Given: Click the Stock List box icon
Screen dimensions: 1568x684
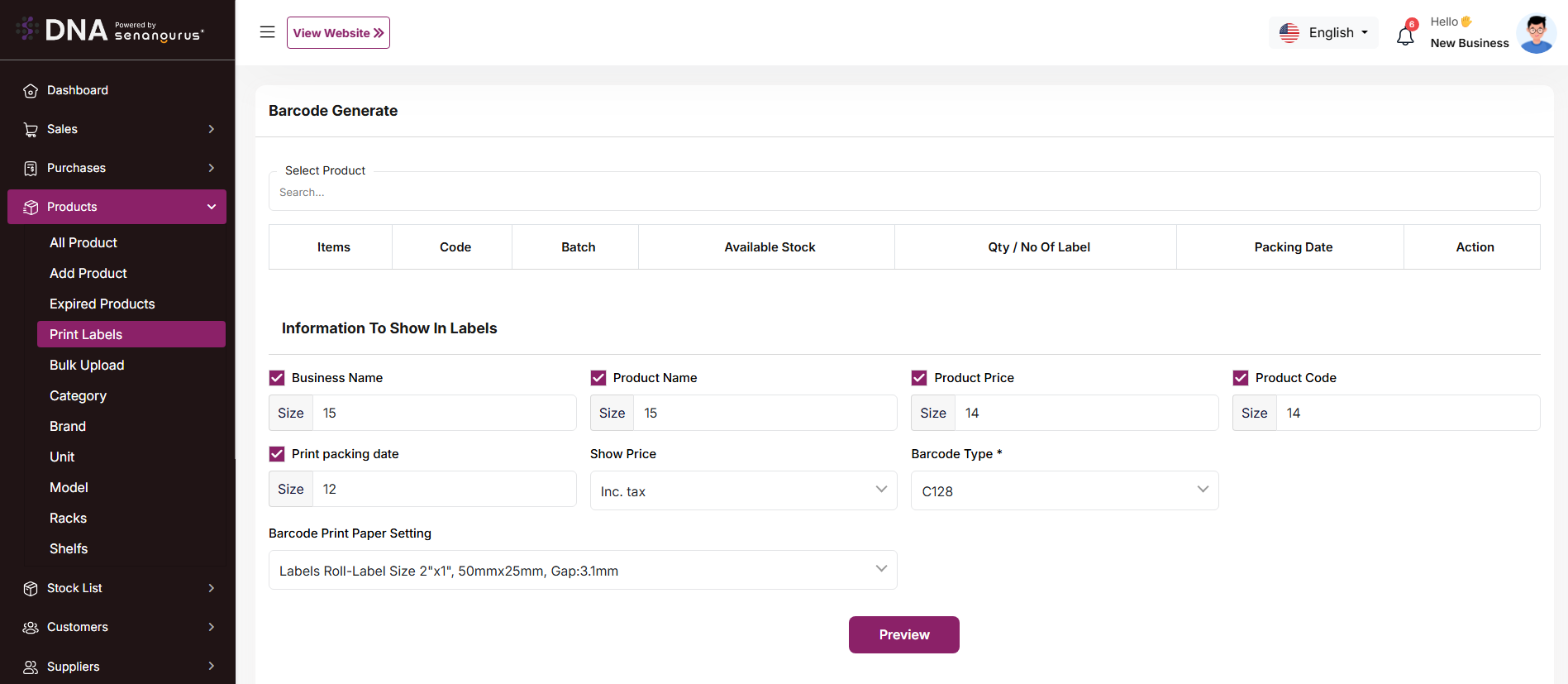Looking at the screenshot, I should click(x=31, y=589).
